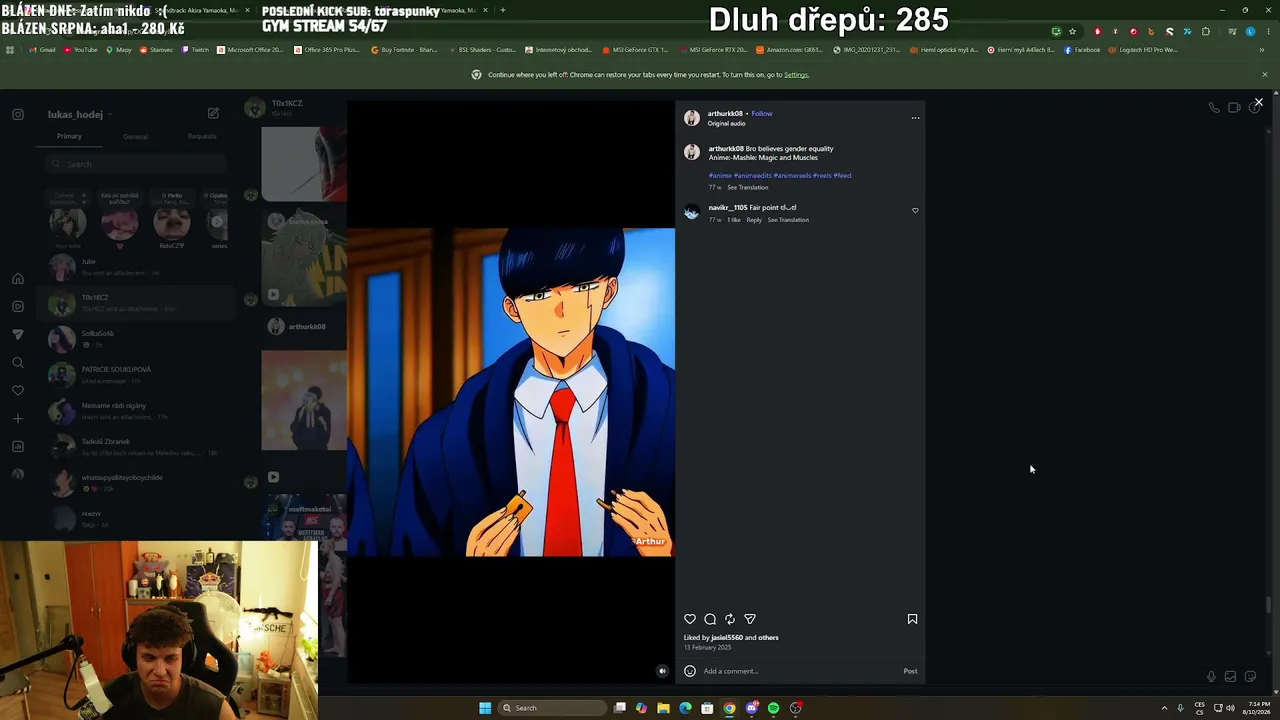Go to Instagram Home in sidebar
Image resolution: width=1280 pixels, height=720 pixels.
click(x=18, y=279)
